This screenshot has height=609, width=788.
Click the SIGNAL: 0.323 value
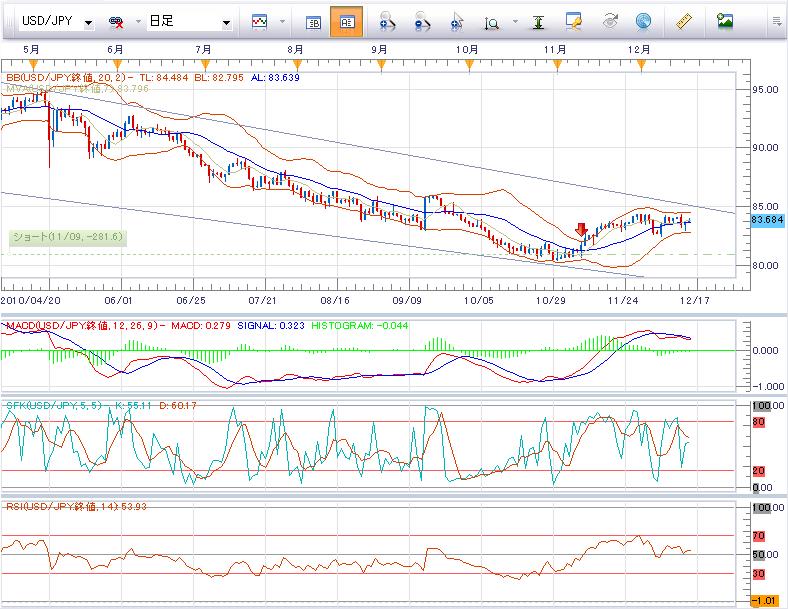[271, 326]
